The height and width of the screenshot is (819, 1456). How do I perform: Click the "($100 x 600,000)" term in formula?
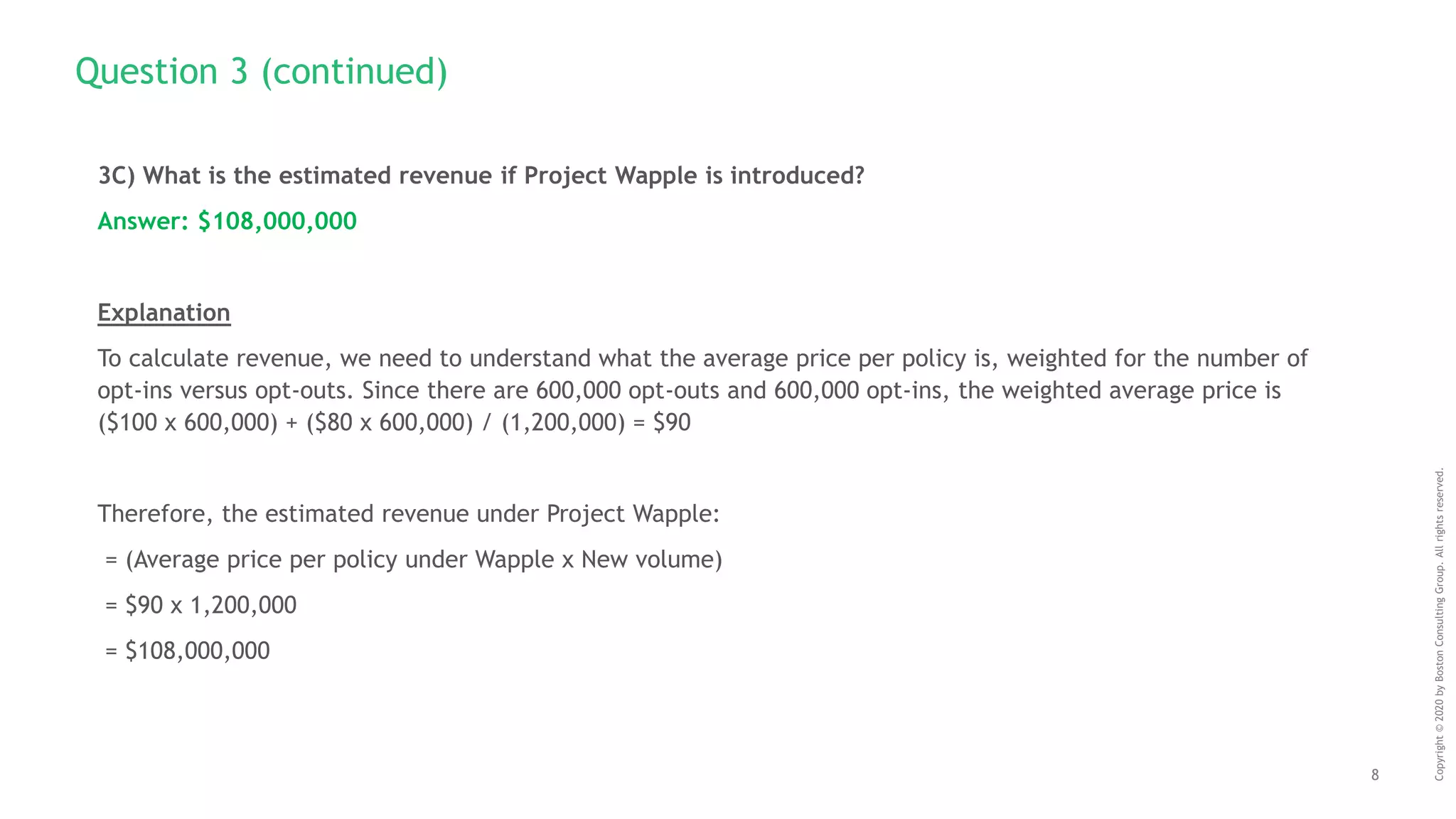[188, 422]
